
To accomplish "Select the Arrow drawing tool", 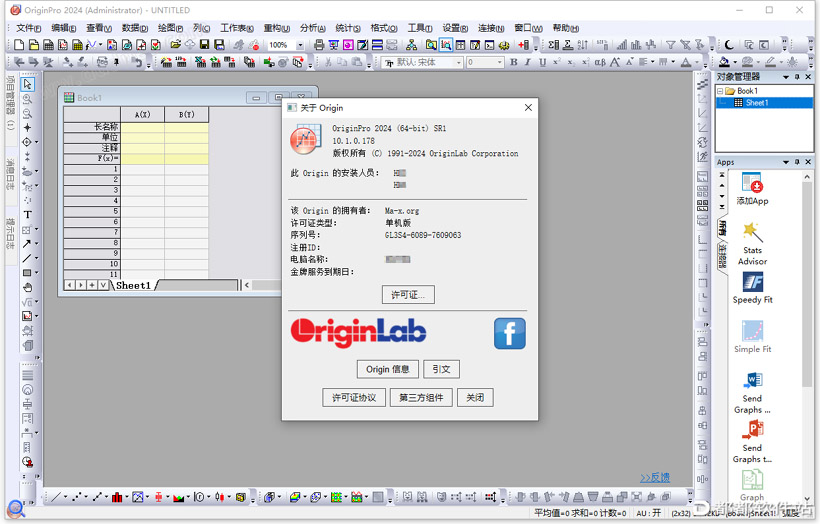I will point(27,243).
